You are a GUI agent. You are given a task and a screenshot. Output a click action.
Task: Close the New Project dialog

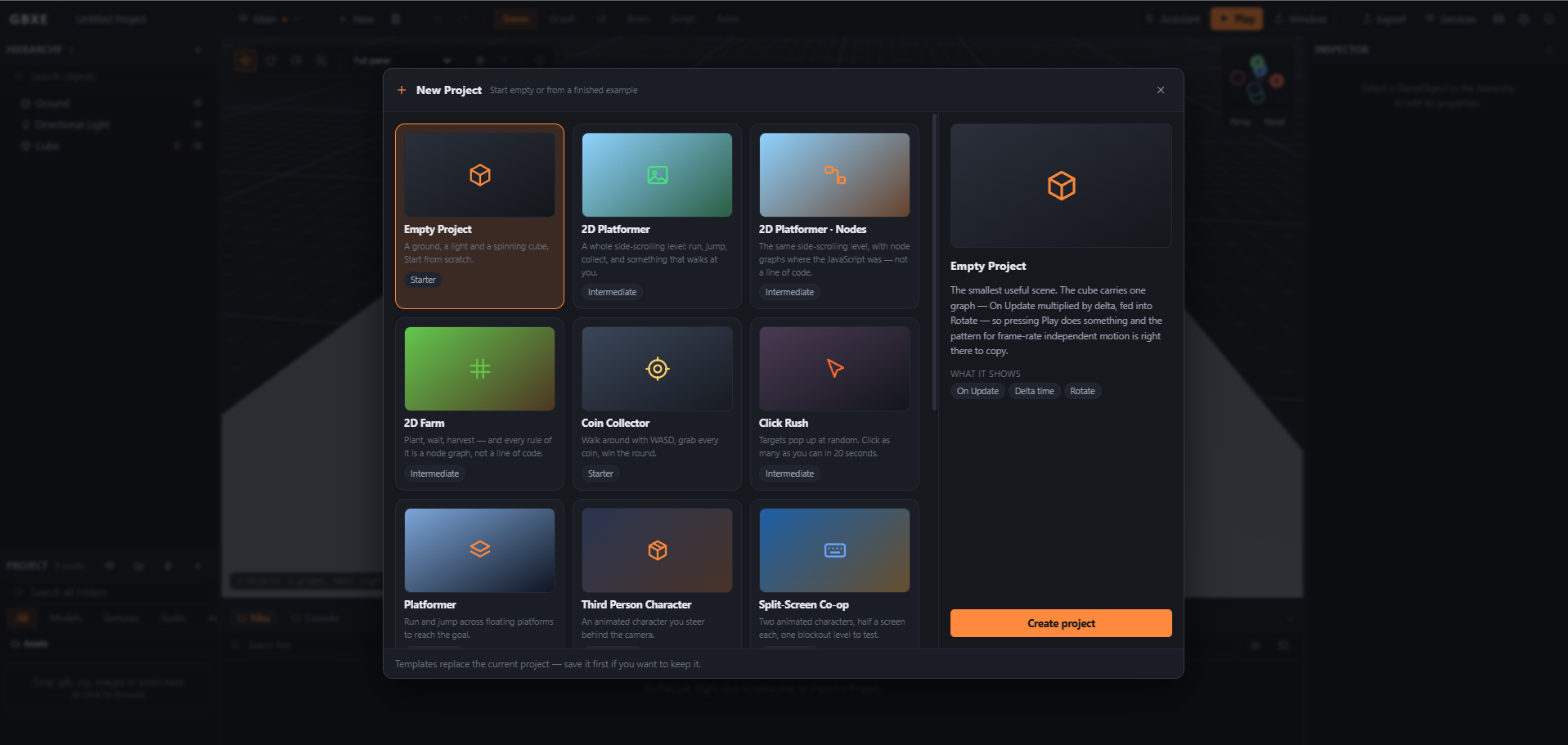1160,90
